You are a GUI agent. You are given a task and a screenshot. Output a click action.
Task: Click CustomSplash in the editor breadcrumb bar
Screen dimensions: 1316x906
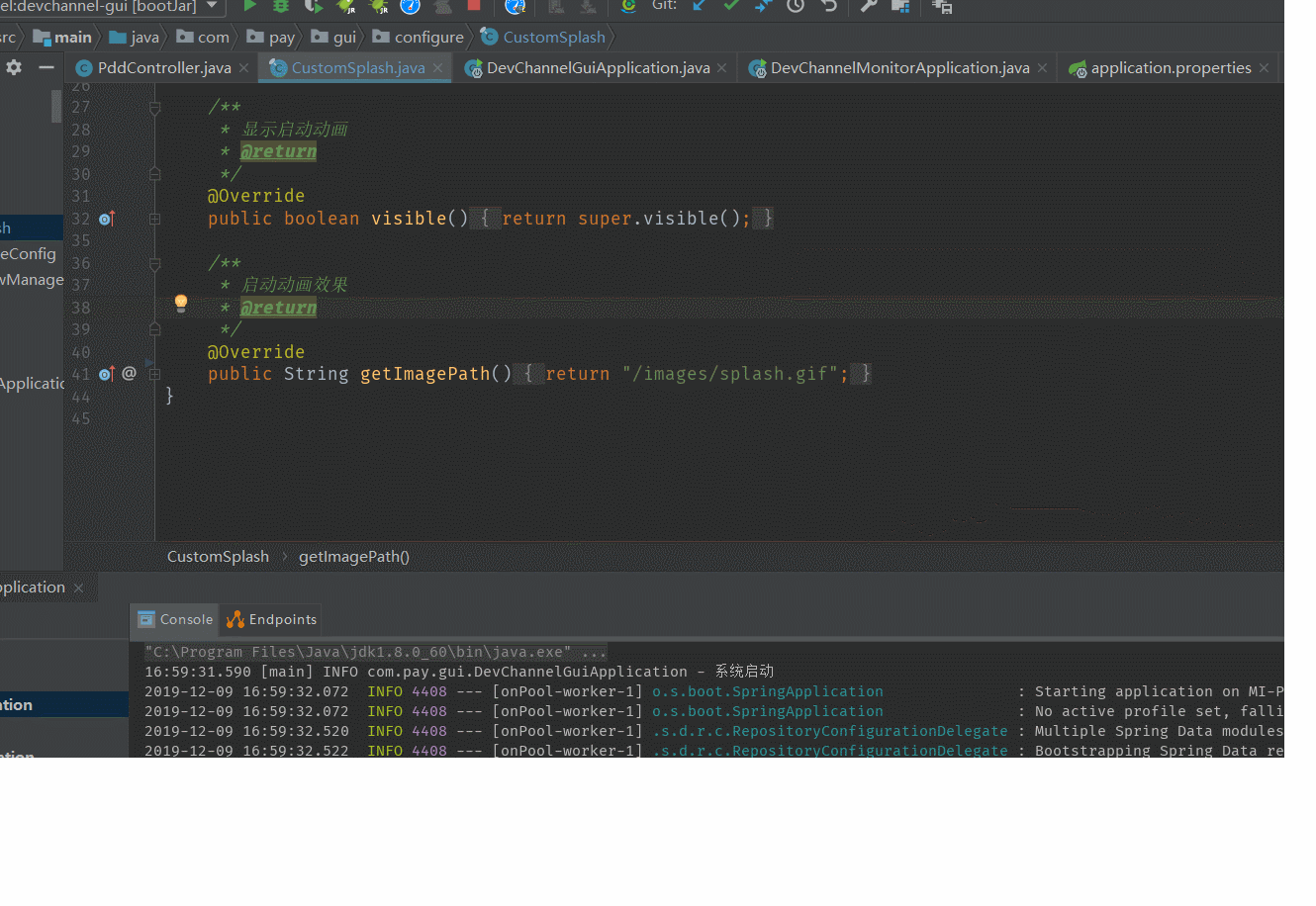coord(218,557)
